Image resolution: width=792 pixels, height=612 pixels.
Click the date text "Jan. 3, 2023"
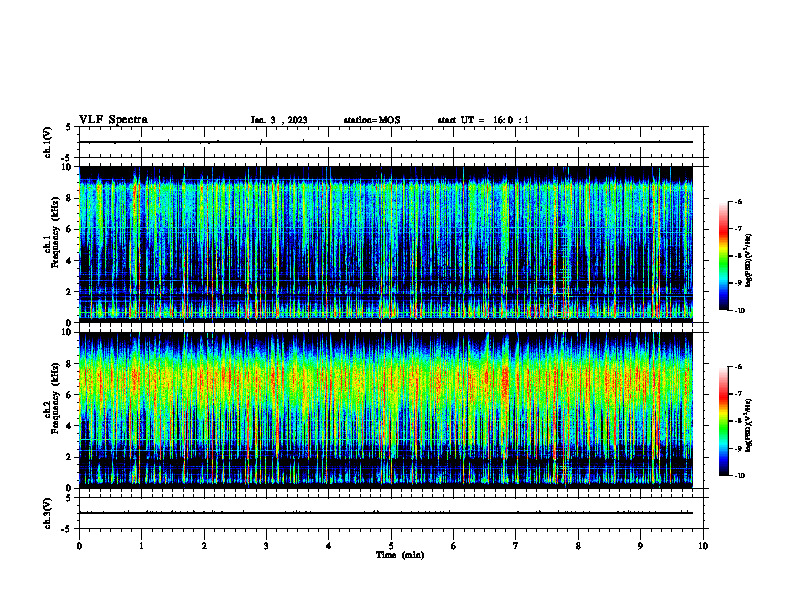[x=279, y=120]
